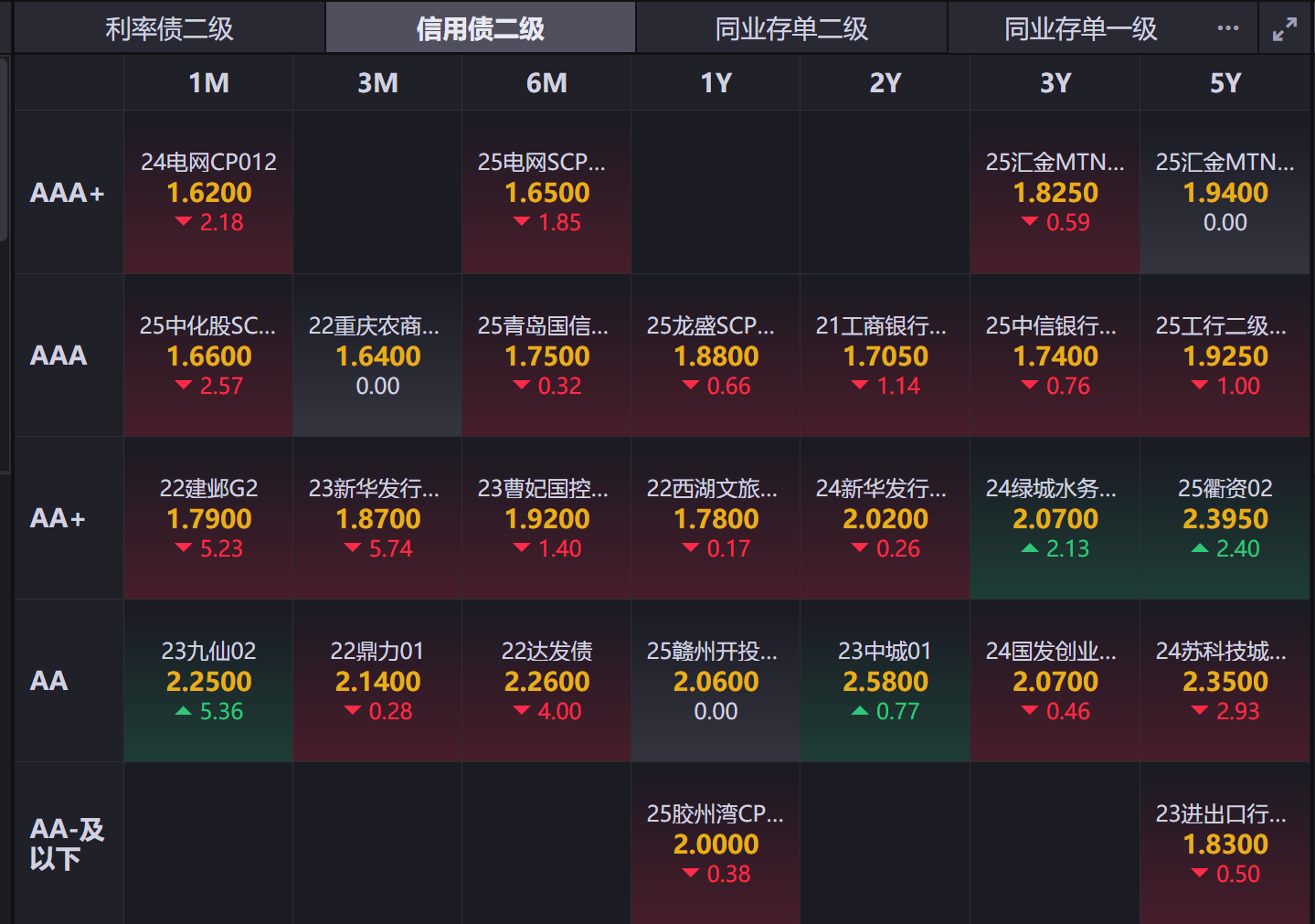Image resolution: width=1315 pixels, height=924 pixels.
Task: Open bond cell 23九仙02
Action: coord(208,681)
